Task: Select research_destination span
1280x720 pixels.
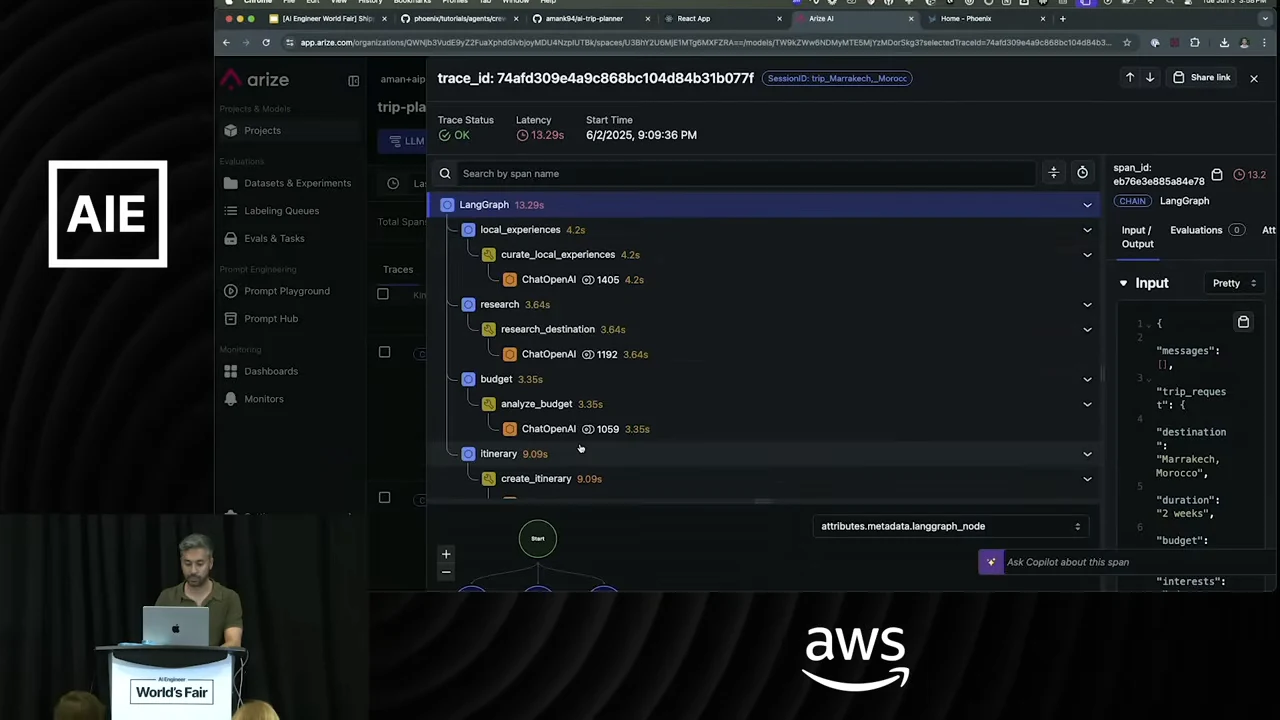Action: tap(765, 329)
